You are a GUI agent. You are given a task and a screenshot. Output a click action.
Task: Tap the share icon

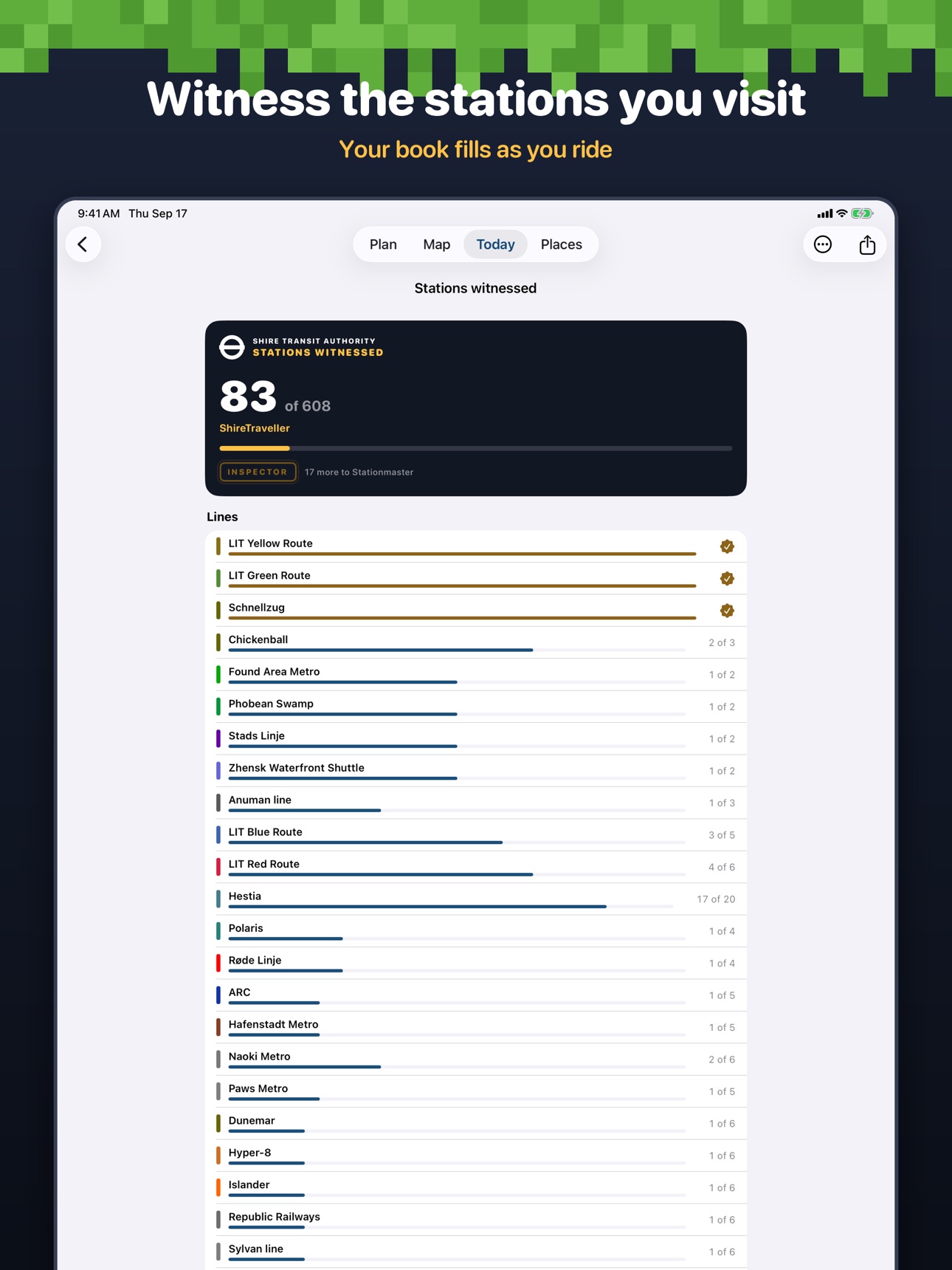coord(867,244)
